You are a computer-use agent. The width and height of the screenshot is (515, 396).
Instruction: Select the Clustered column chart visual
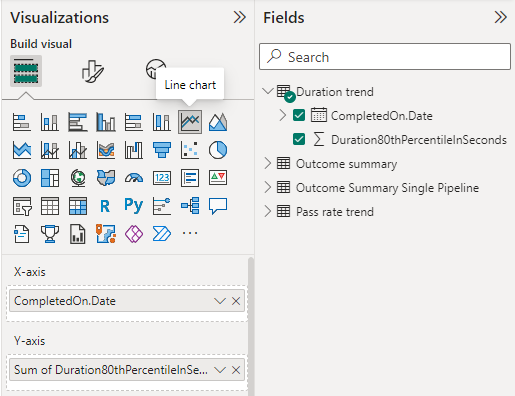[106, 122]
